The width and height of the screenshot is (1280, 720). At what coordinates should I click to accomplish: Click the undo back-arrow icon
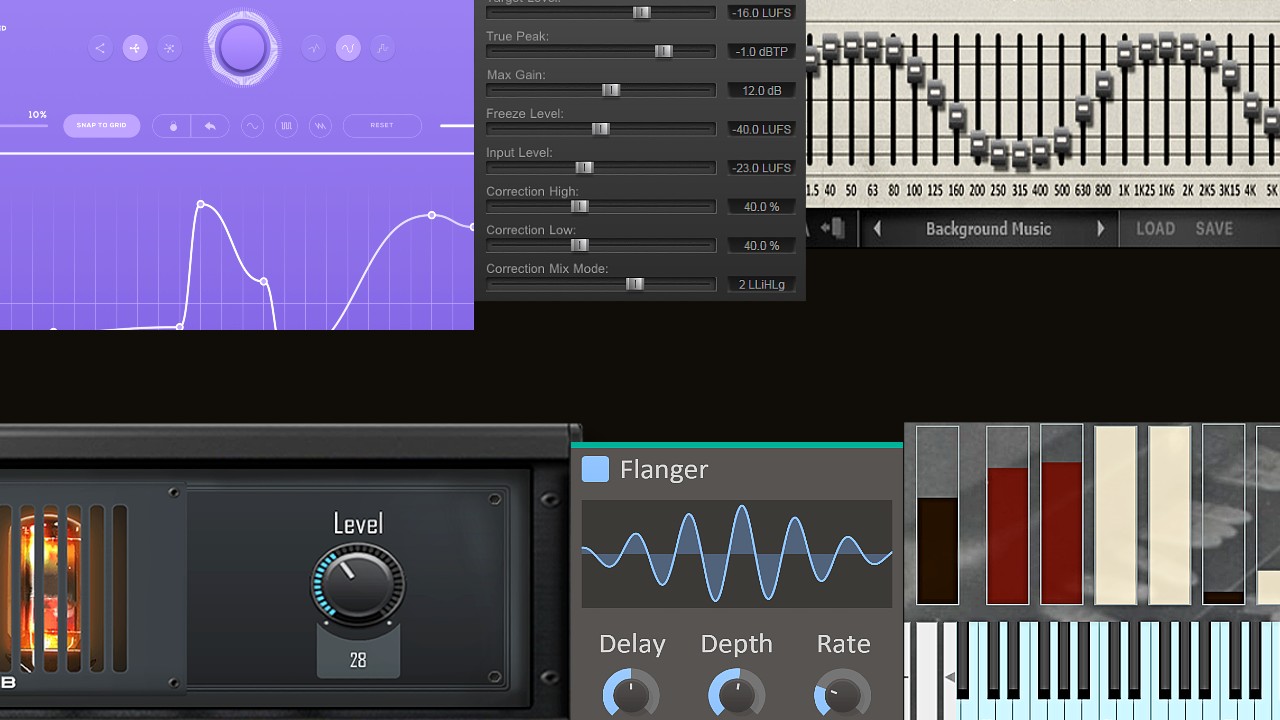click(x=210, y=126)
